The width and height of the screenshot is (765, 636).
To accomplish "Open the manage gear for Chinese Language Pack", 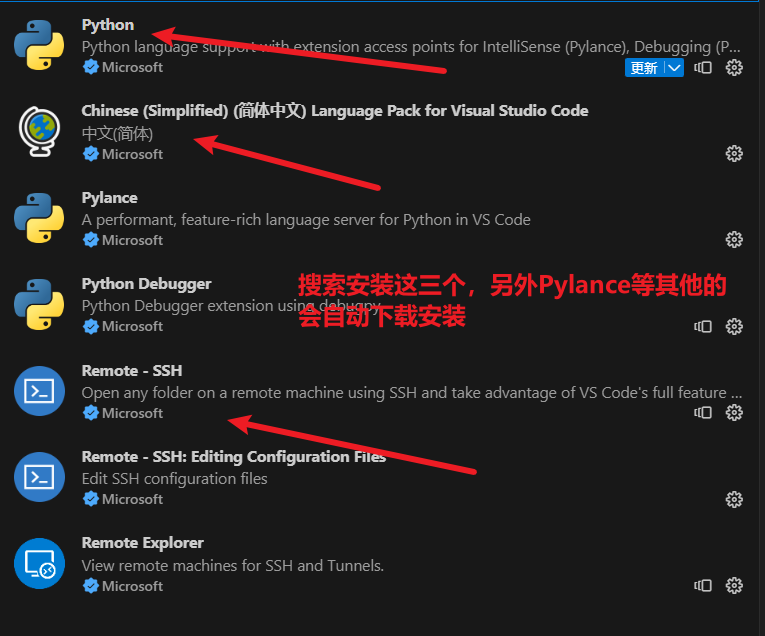I will (x=734, y=154).
